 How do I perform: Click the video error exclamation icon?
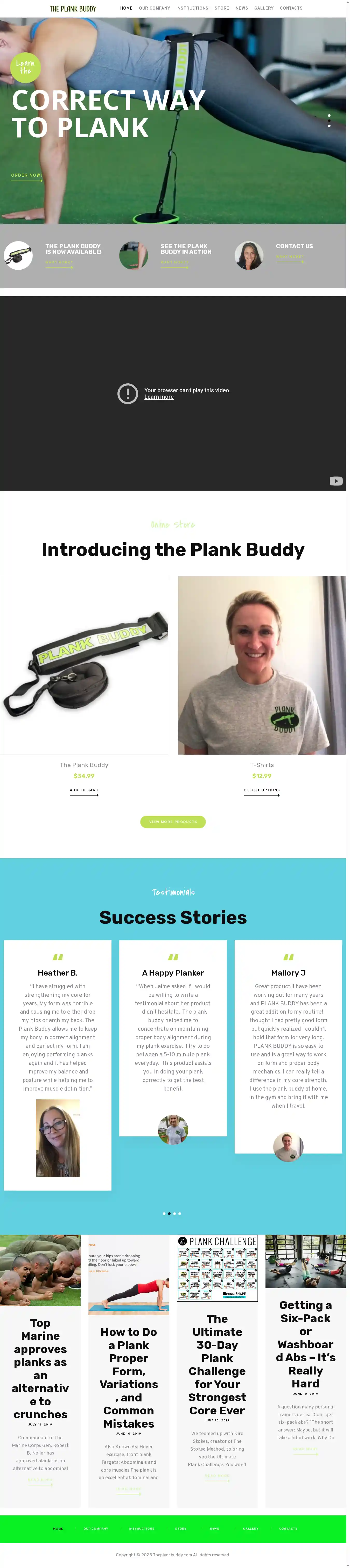(x=128, y=393)
